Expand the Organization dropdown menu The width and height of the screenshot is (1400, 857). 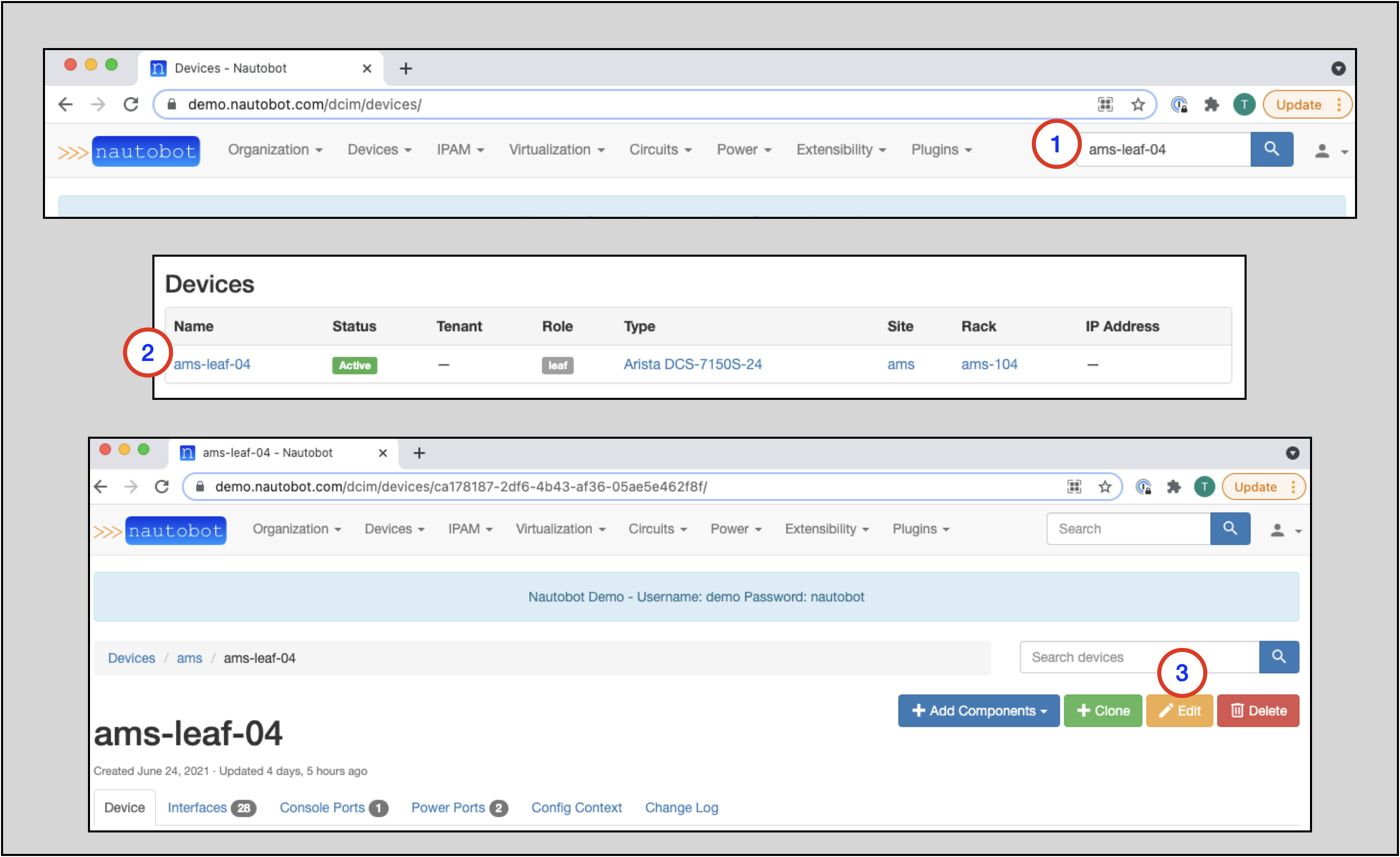[x=274, y=149]
